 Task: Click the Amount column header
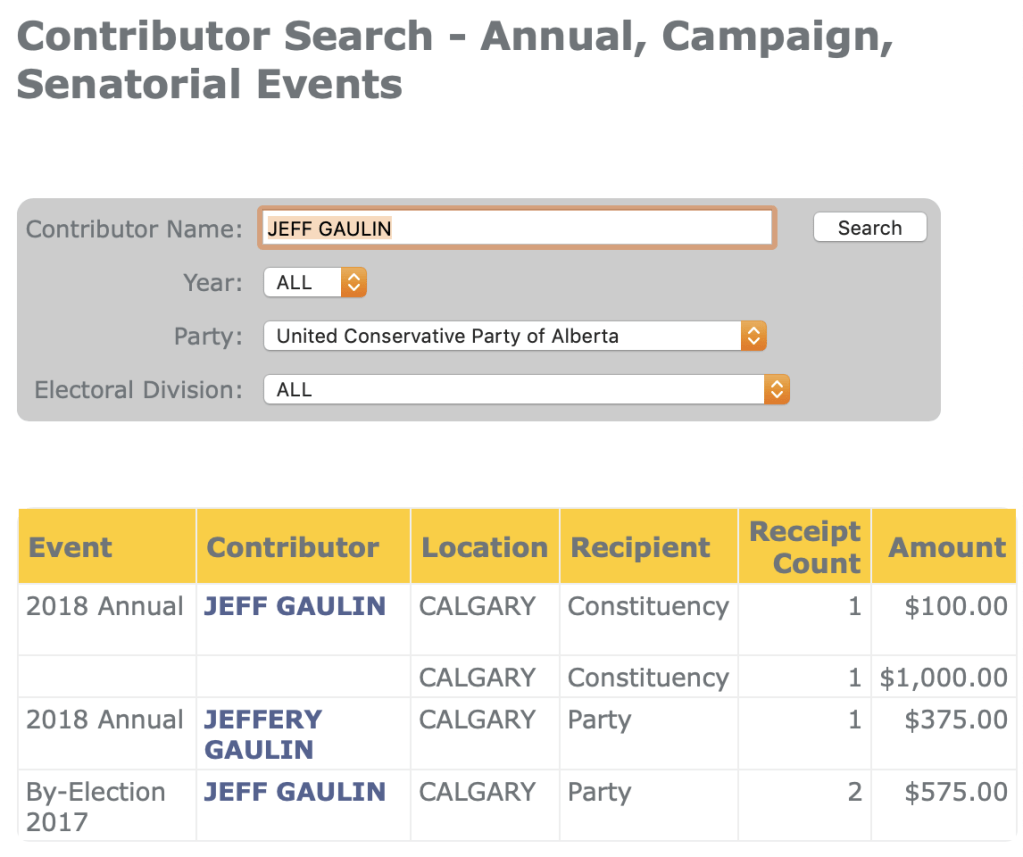click(947, 547)
